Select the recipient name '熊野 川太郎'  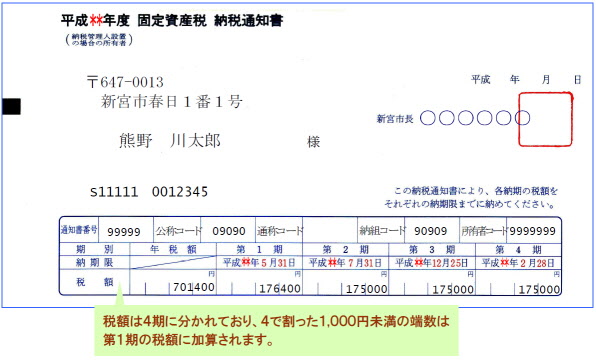coord(170,141)
